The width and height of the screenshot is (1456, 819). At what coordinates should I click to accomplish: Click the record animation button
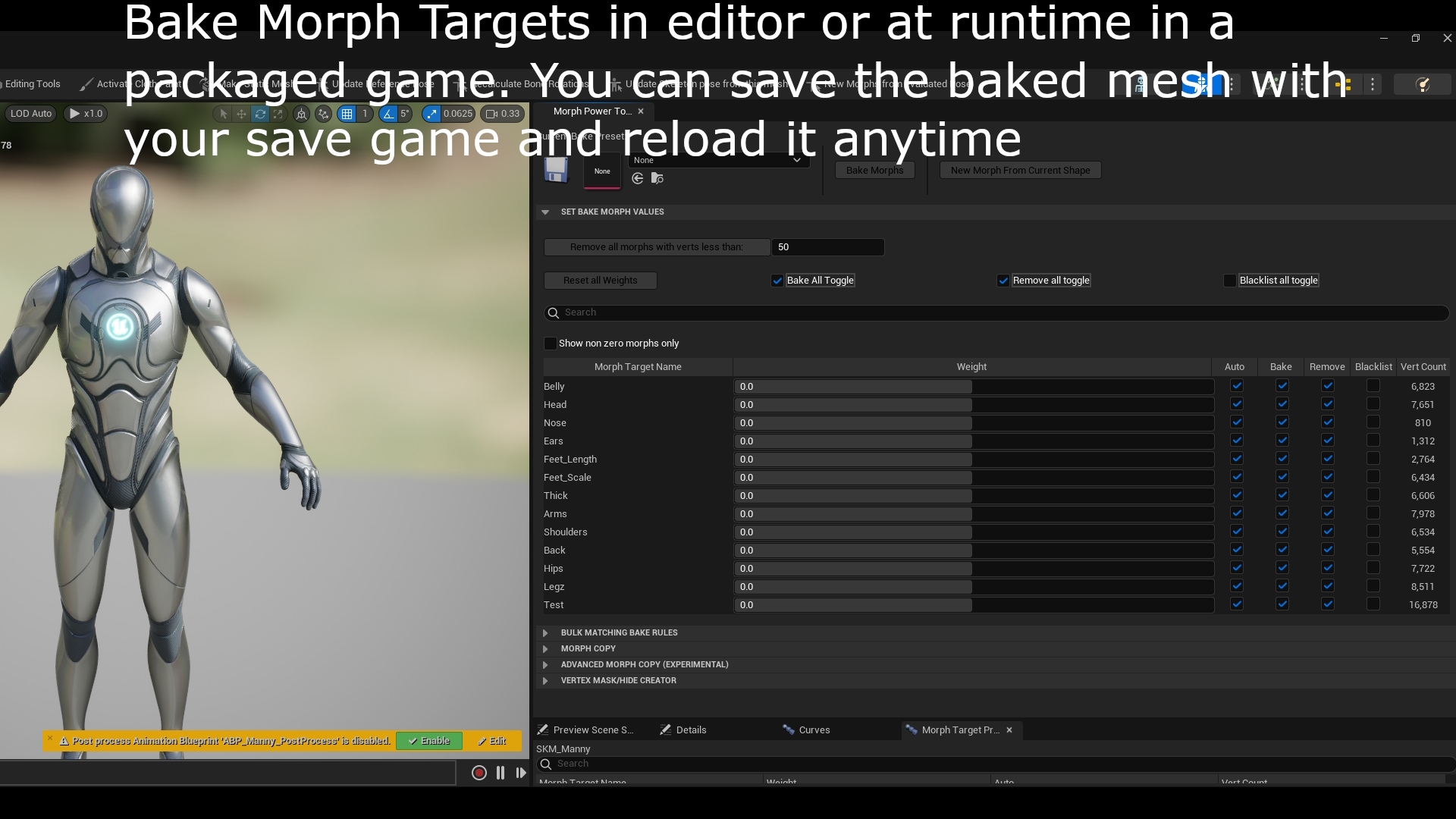pos(479,773)
